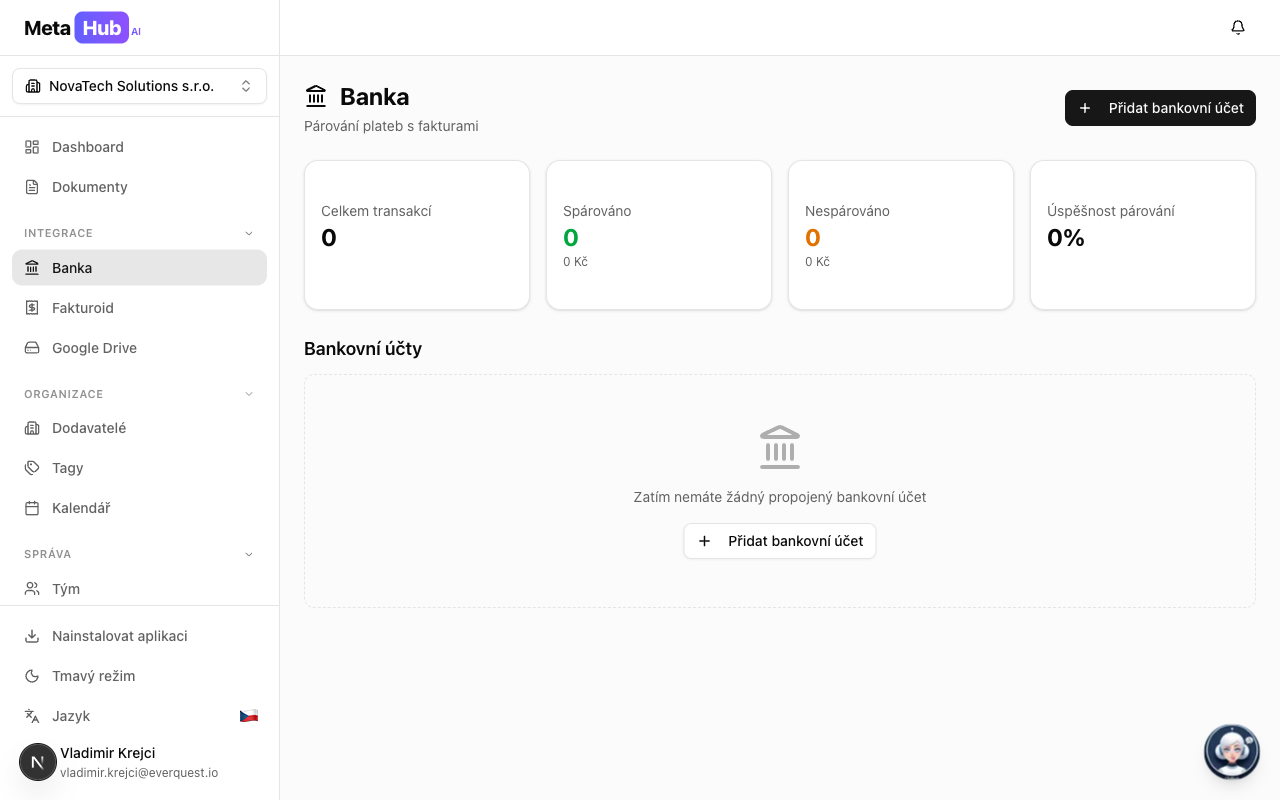Click the notifications bell icon
Viewport: 1280px width, 800px height.
1238,28
